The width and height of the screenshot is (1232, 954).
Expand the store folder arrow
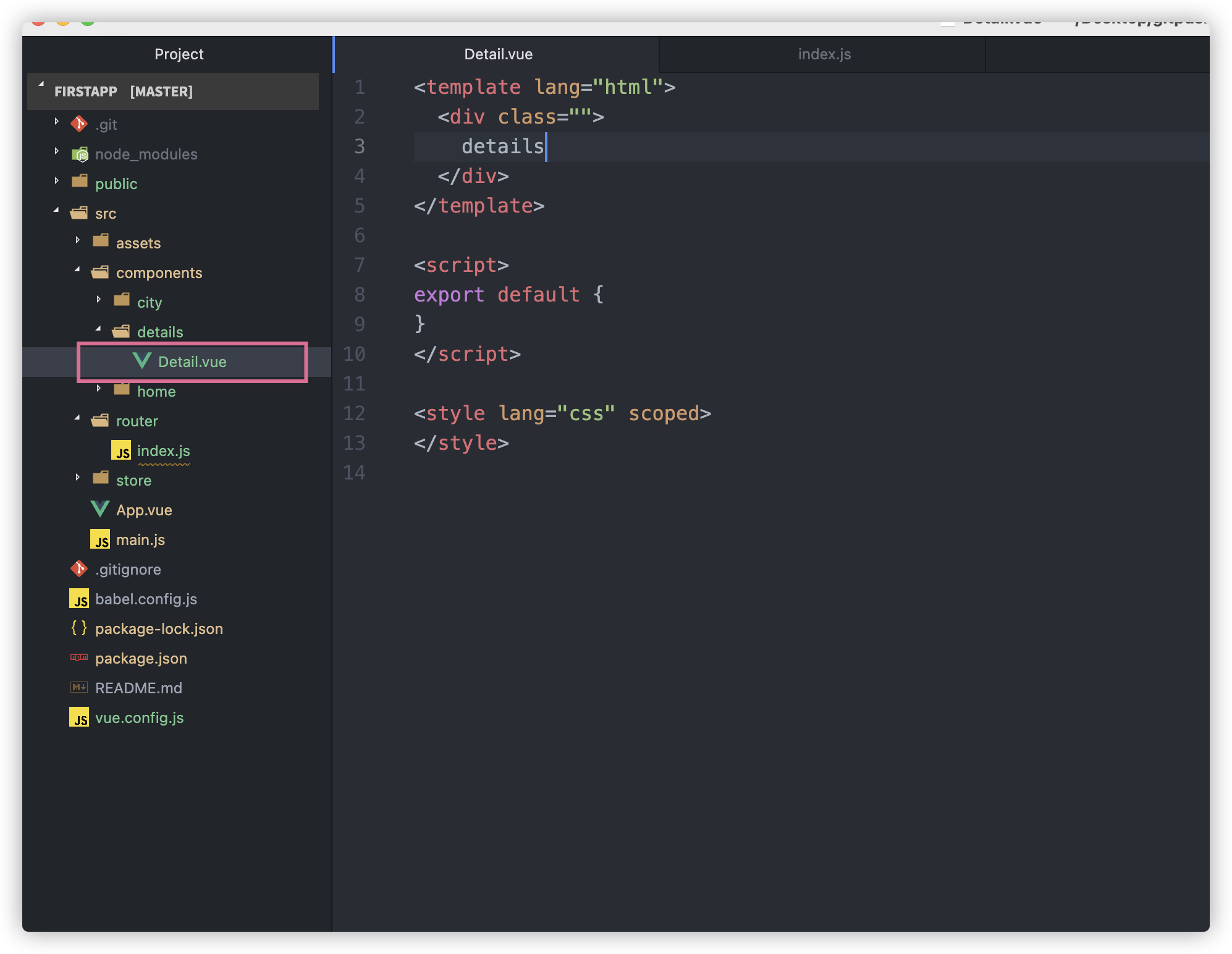point(78,478)
